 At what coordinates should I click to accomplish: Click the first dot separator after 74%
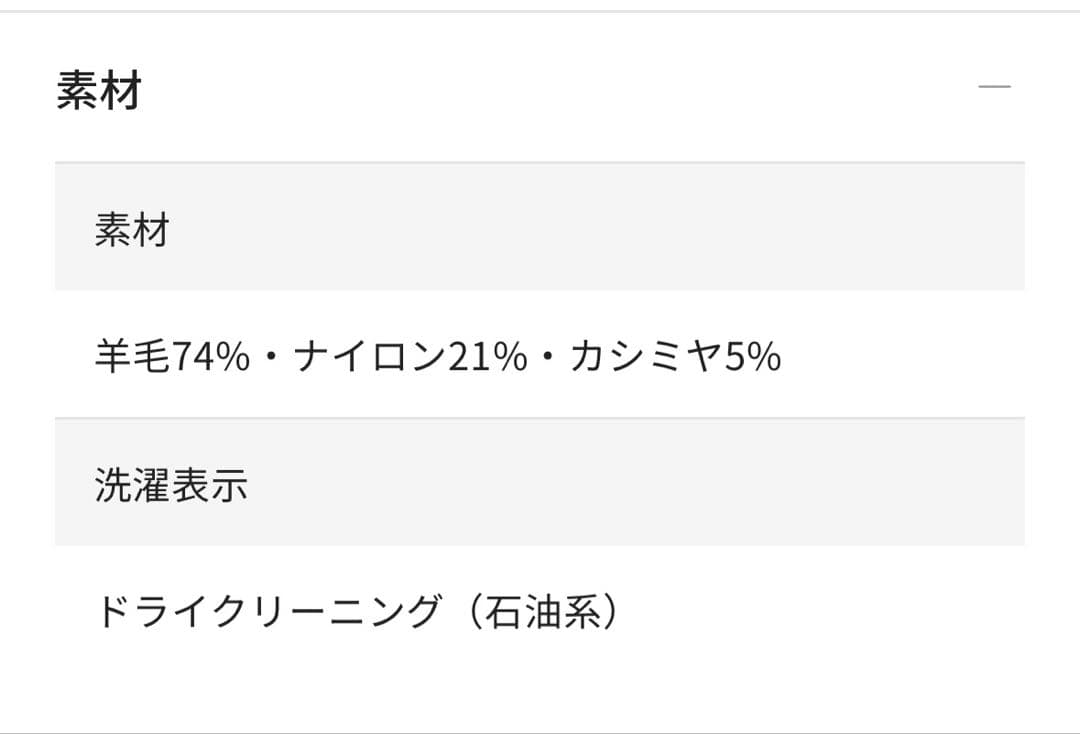tap(271, 358)
